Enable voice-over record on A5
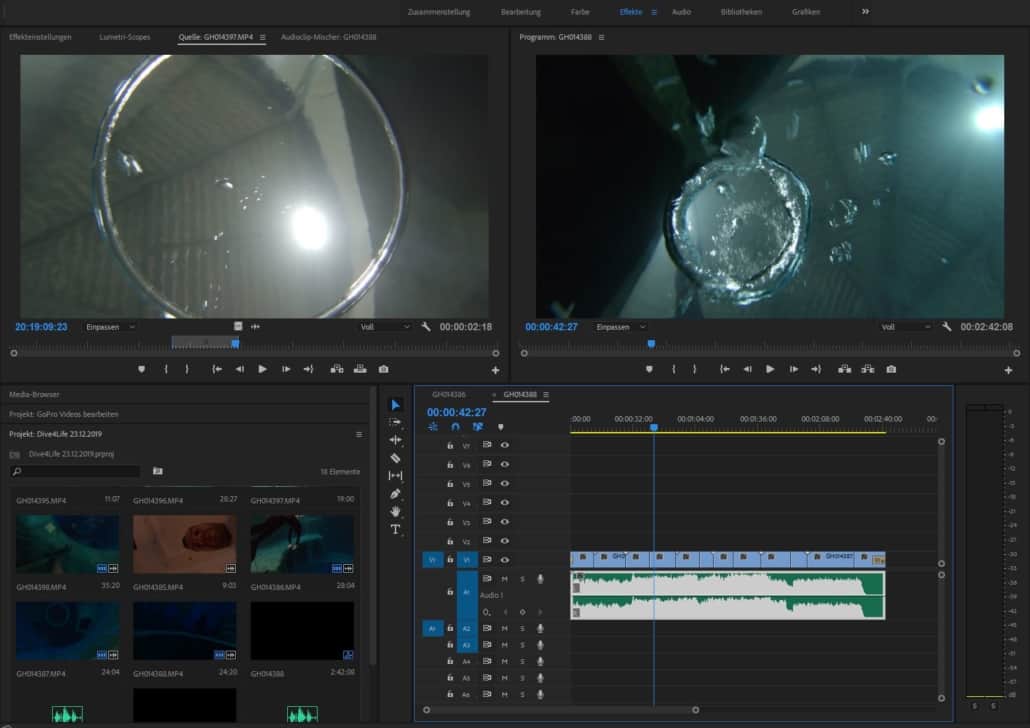The image size is (1030, 728). 540,678
